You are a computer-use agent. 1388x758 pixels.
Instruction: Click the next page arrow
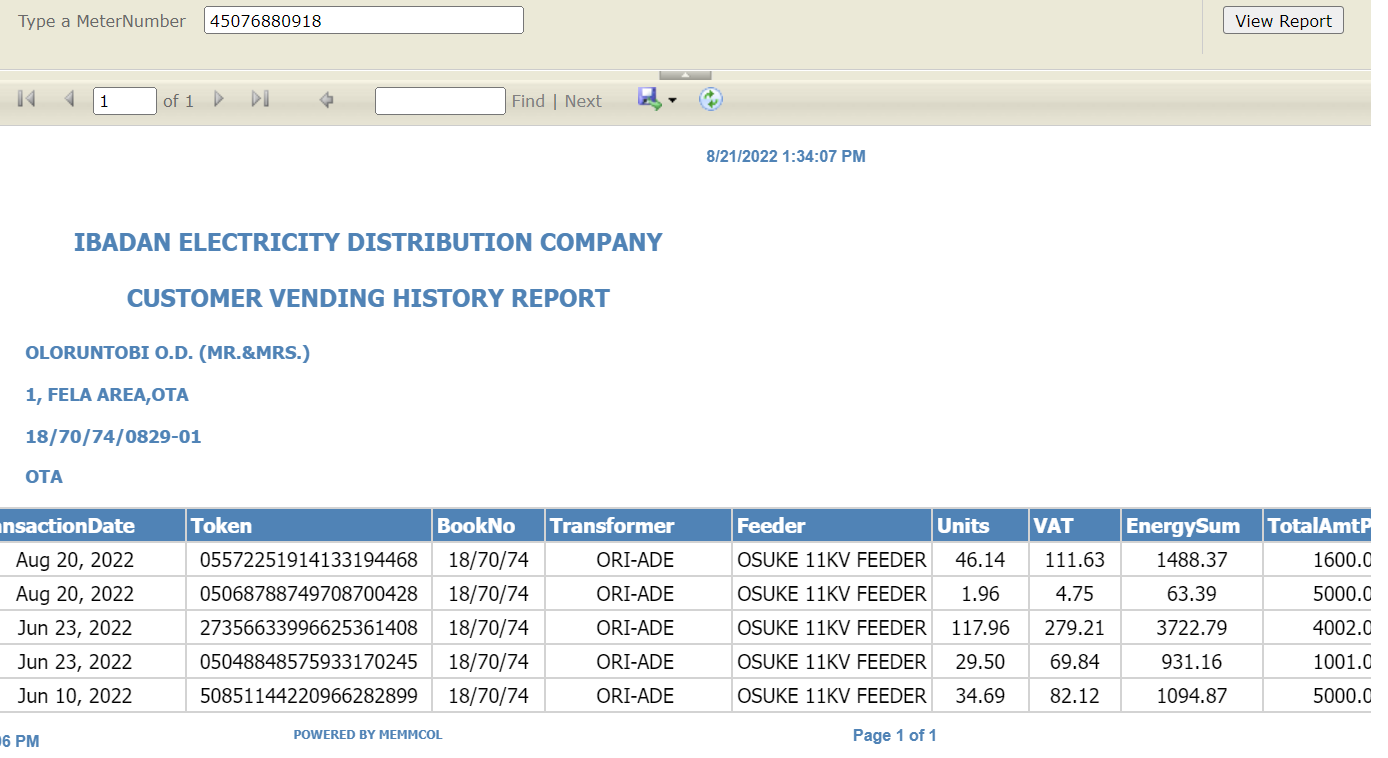point(219,99)
